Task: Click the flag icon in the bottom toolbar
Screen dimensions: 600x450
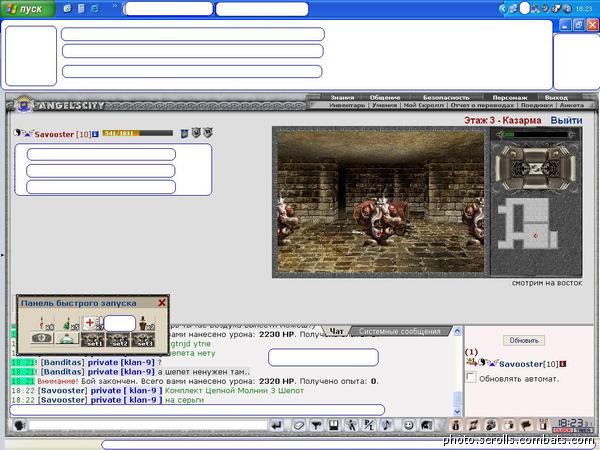Action: coord(526,425)
